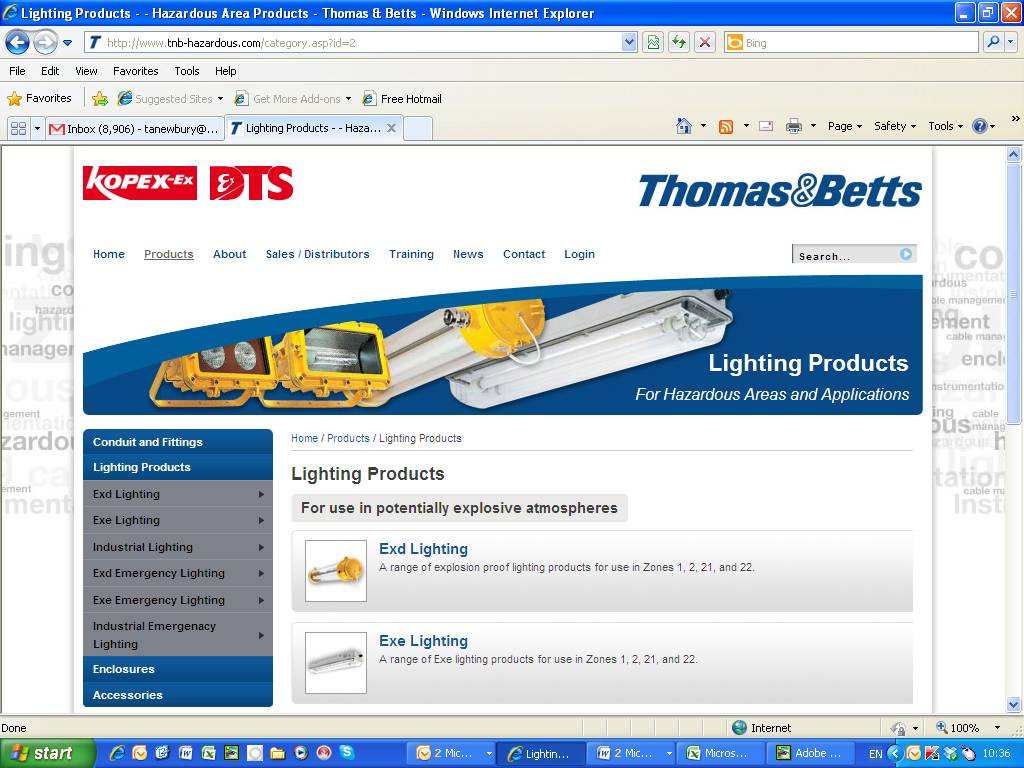Click the website search go icon
Viewport: 1024px width, 768px height.
tap(906, 254)
